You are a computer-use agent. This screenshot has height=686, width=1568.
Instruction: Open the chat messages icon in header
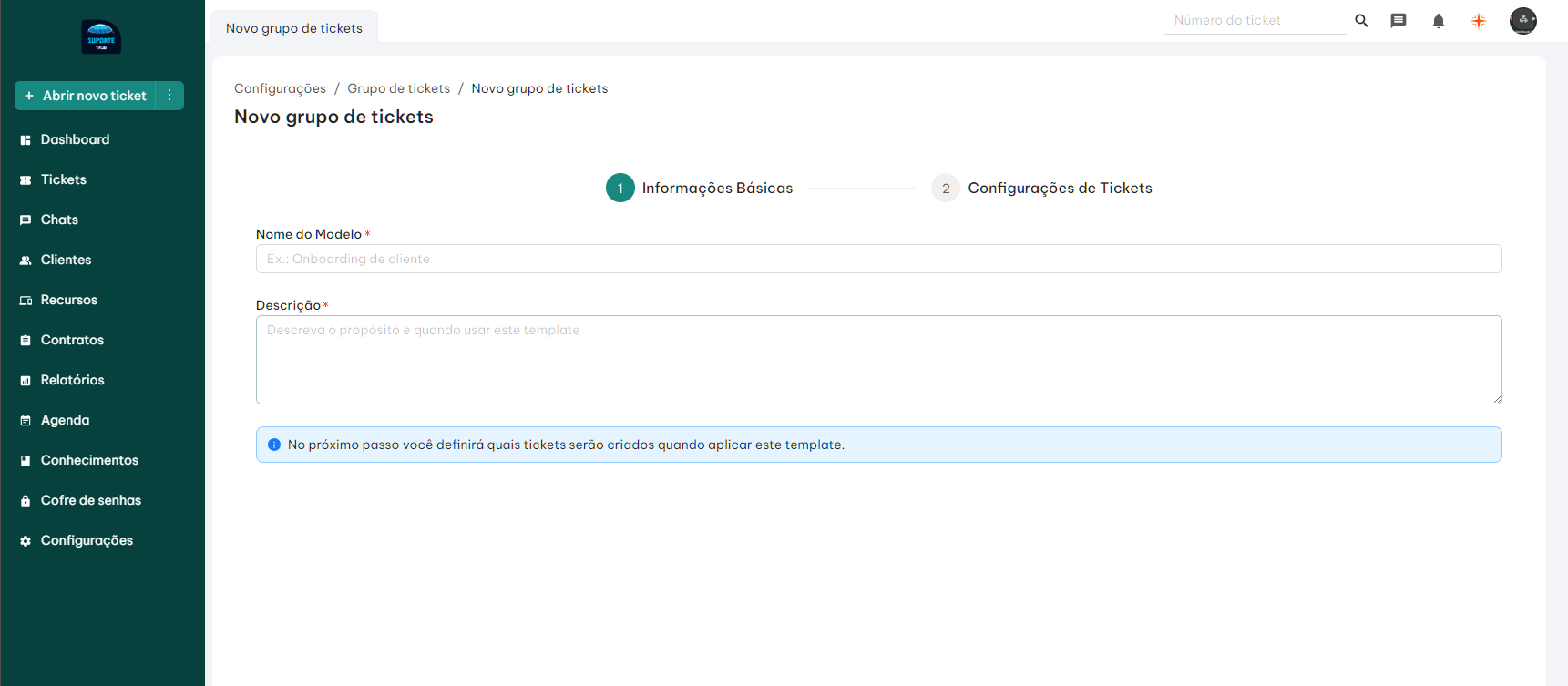click(1399, 20)
